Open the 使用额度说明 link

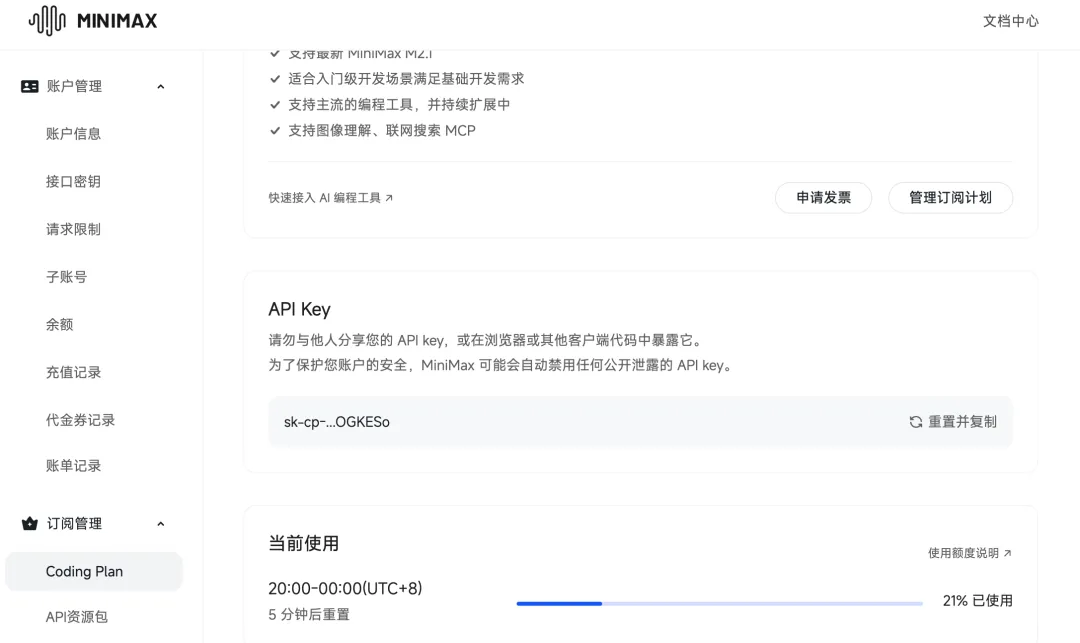[x=970, y=553]
